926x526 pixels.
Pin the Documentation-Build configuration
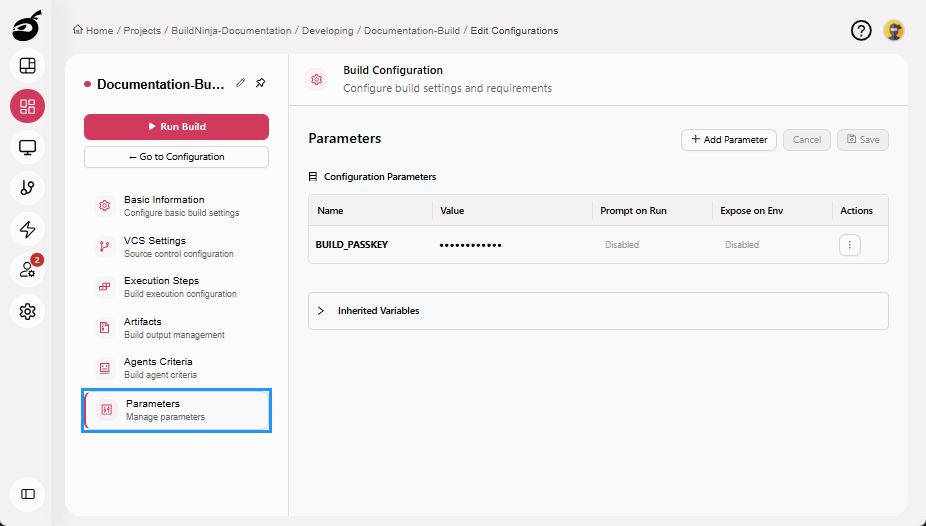coord(260,83)
